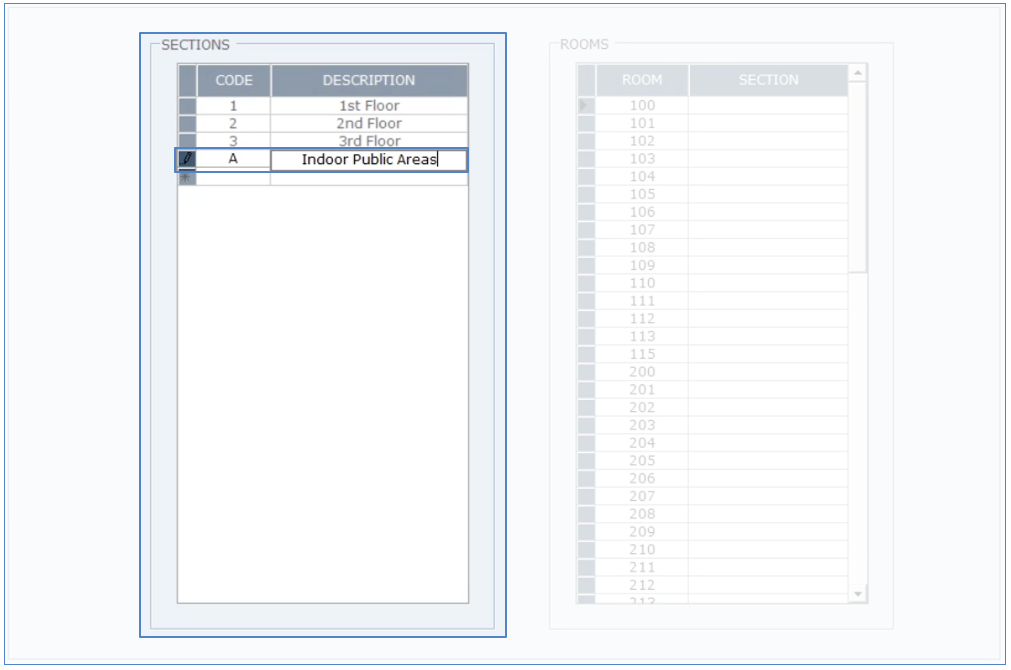Click the ROOM column header
Viewport: 1011px width, 670px height.
pyautogui.click(x=642, y=80)
